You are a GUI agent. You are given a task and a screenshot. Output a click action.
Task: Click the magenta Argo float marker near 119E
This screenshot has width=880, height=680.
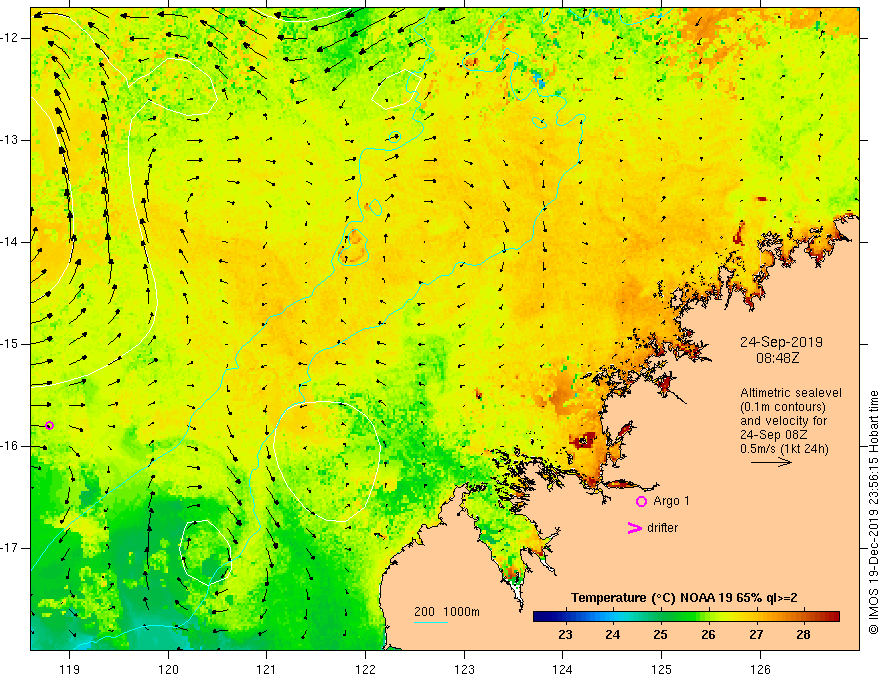[x=49, y=425]
